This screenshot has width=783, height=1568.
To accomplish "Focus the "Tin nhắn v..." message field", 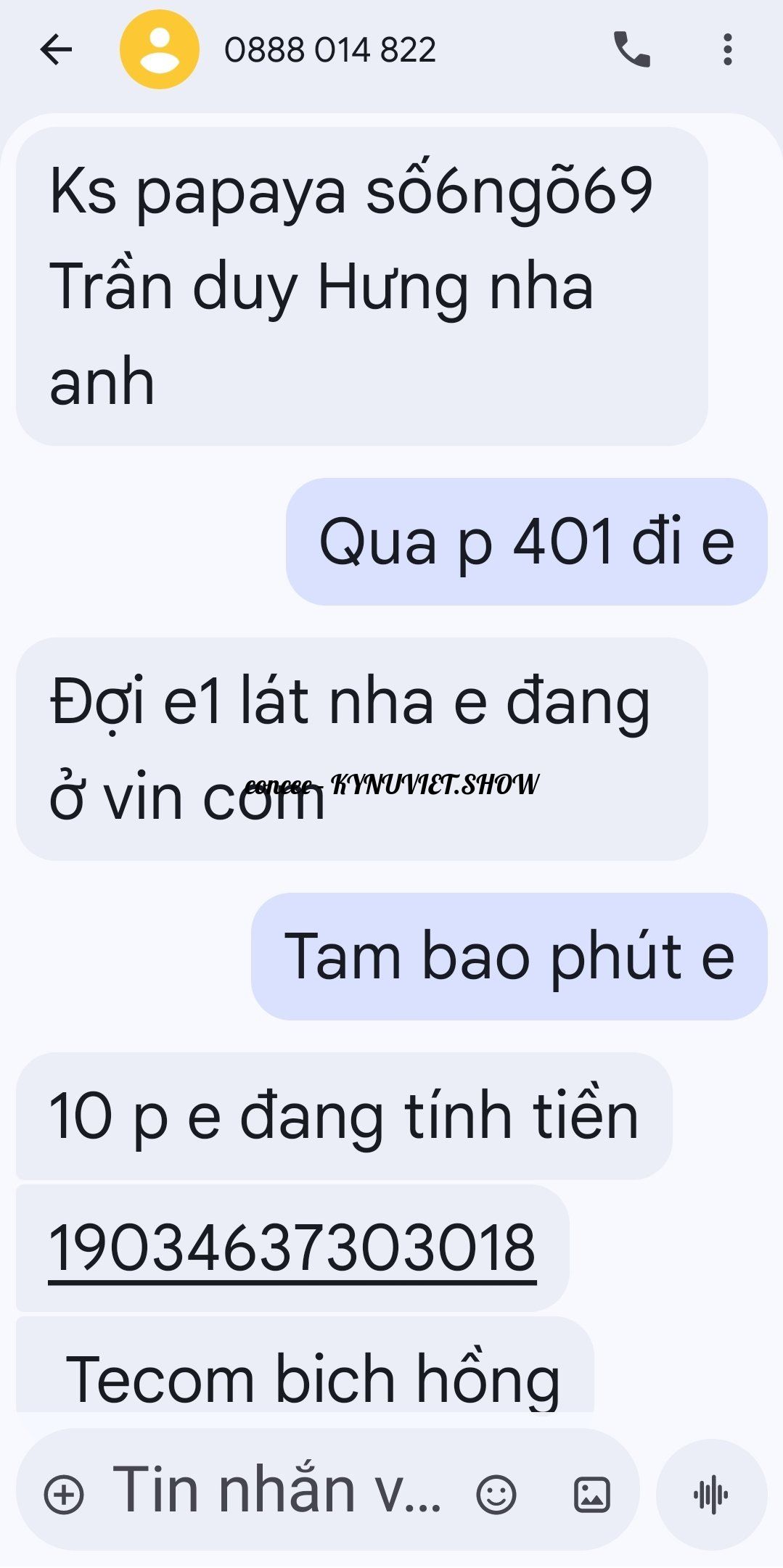I will pos(276,1491).
